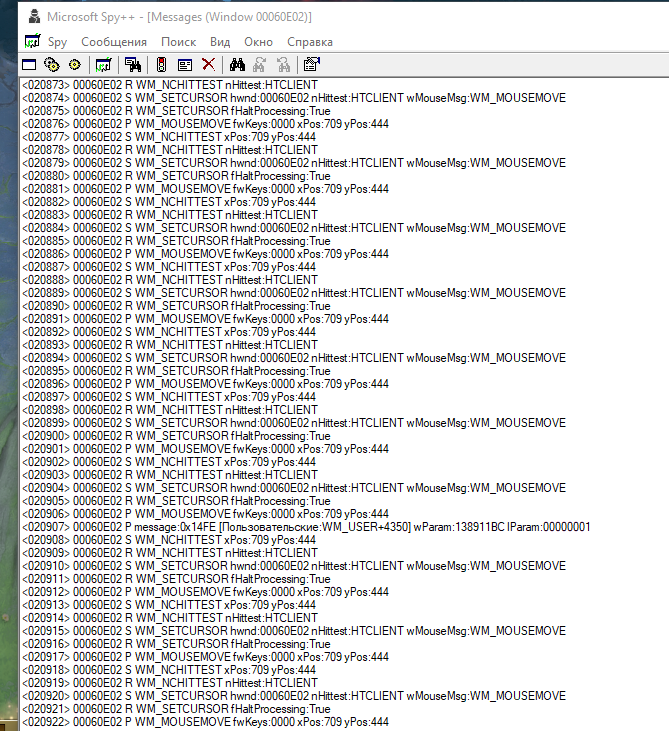Select log line <020906> WM_MOUSEMOVE
The height and width of the screenshot is (731, 669).
tap(206, 514)
